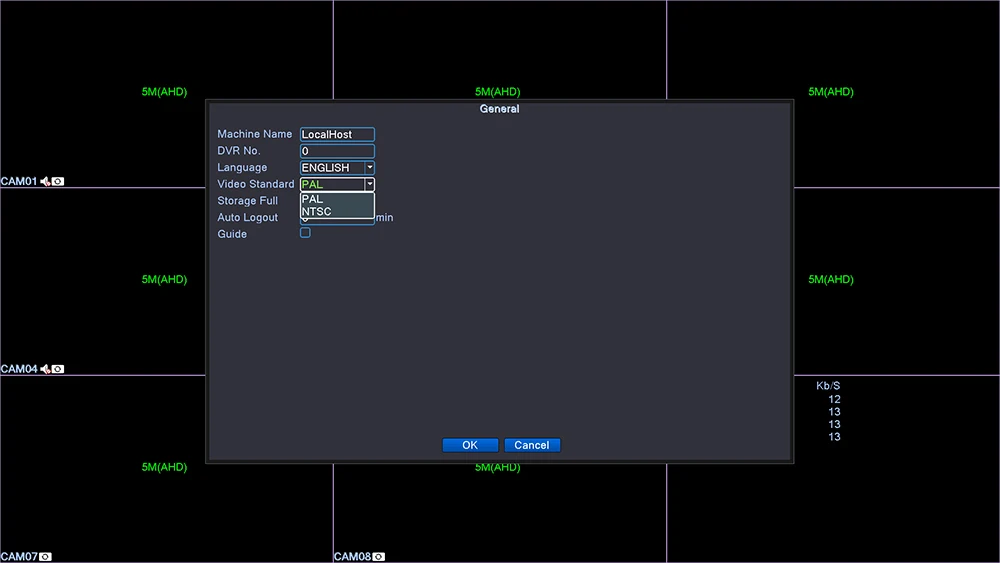Click the Cancel button

532,445
